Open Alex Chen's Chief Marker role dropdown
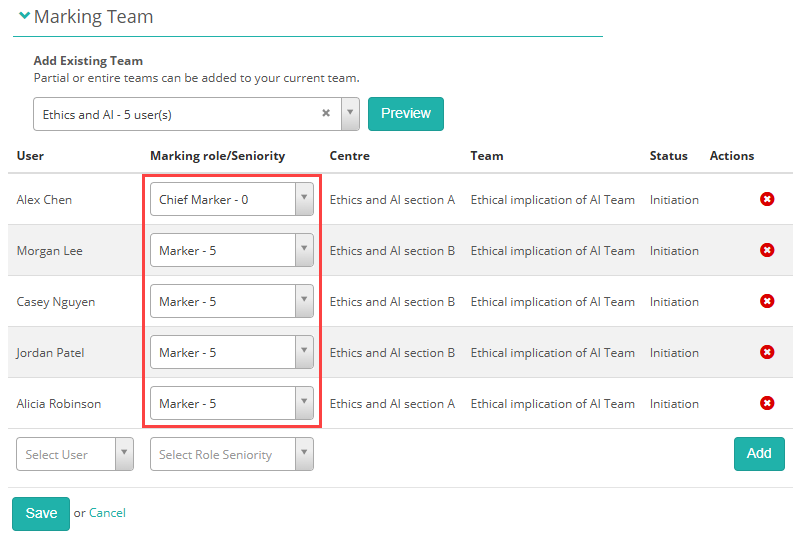 231,200
